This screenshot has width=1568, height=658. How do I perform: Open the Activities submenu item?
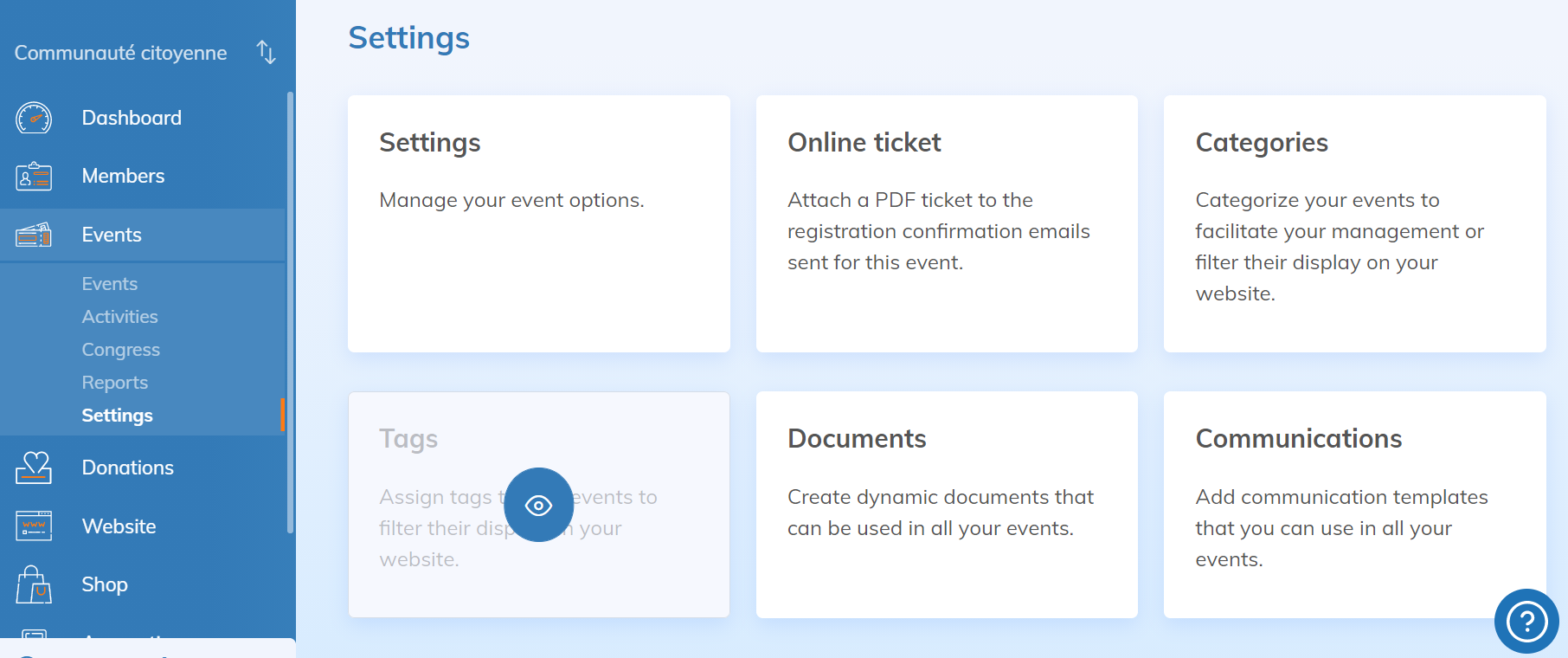tap(119, 317)
